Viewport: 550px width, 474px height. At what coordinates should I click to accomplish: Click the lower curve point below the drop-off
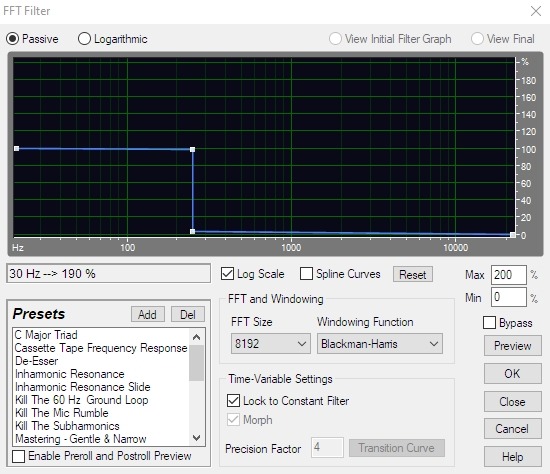[x=192, y=231]
